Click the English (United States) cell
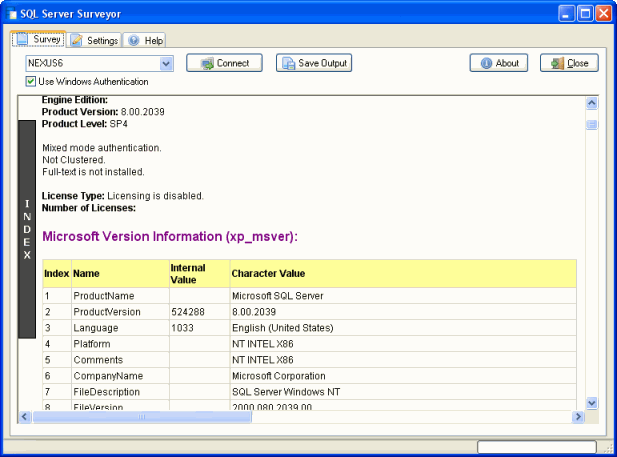This screenshot has width=617, height=457. 403,328
